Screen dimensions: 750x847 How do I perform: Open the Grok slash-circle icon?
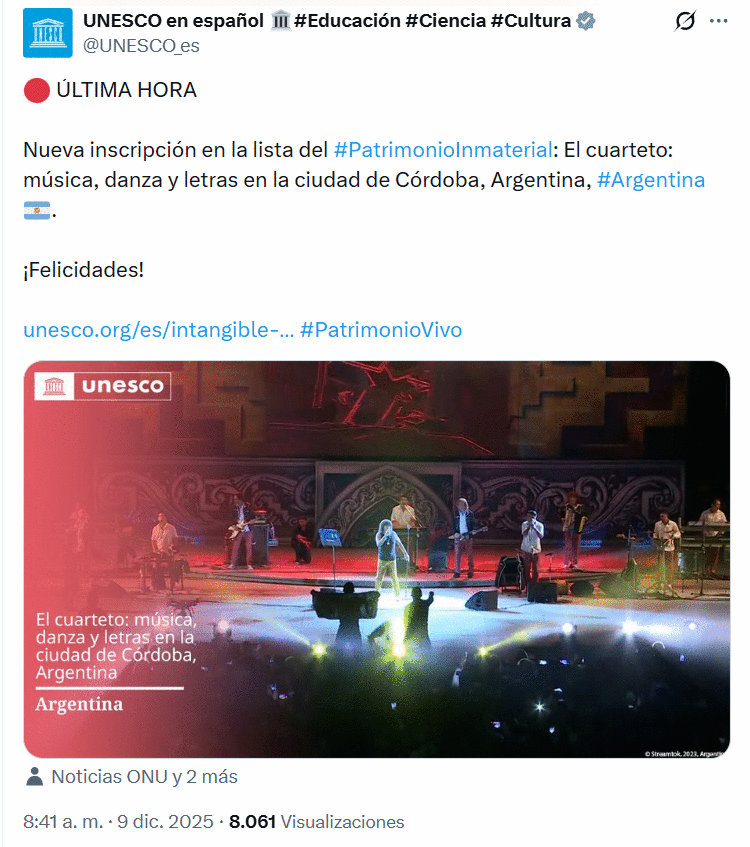685,21
